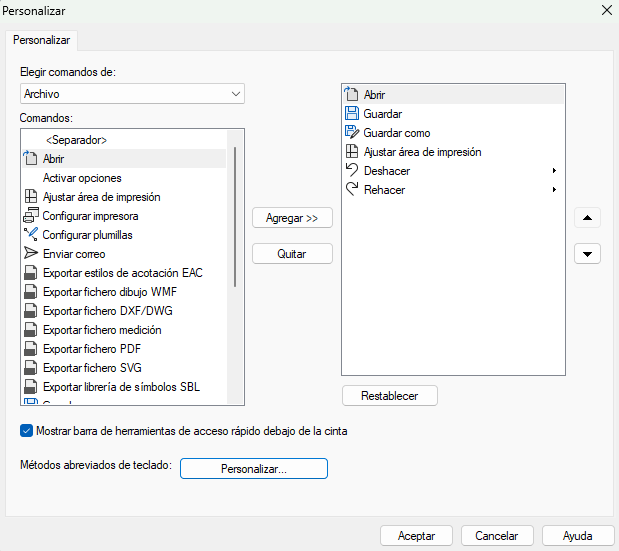
Task: Move selected command down with arrow button
Action: click(x=587, y=253)
